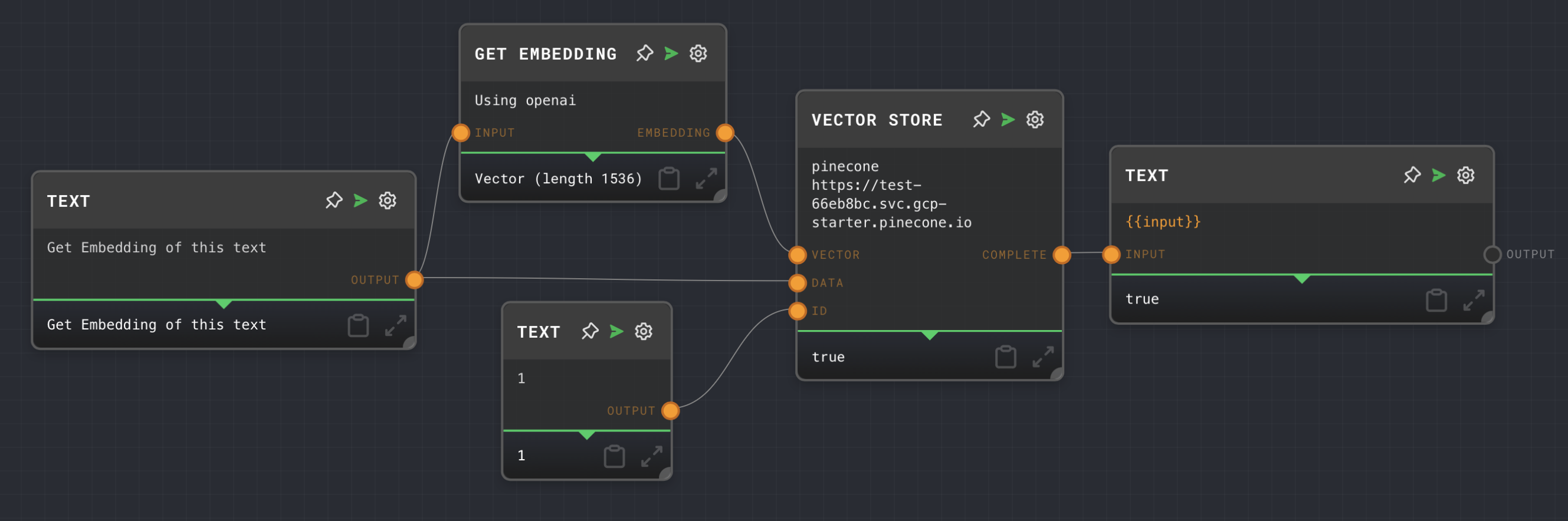This screenshot has width=1568, height=521.
Task: Click 'Vector (length 1536)' output text
Action: [x=558, y=179]
